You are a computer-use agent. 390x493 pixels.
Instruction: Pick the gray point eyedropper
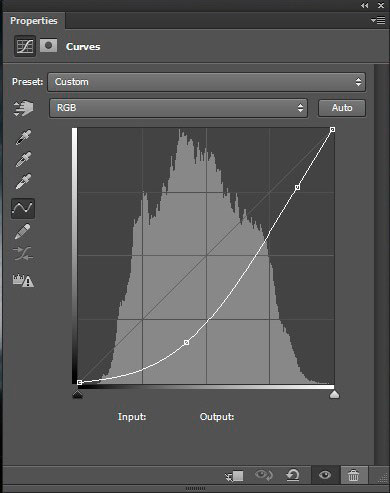(23, 159)
